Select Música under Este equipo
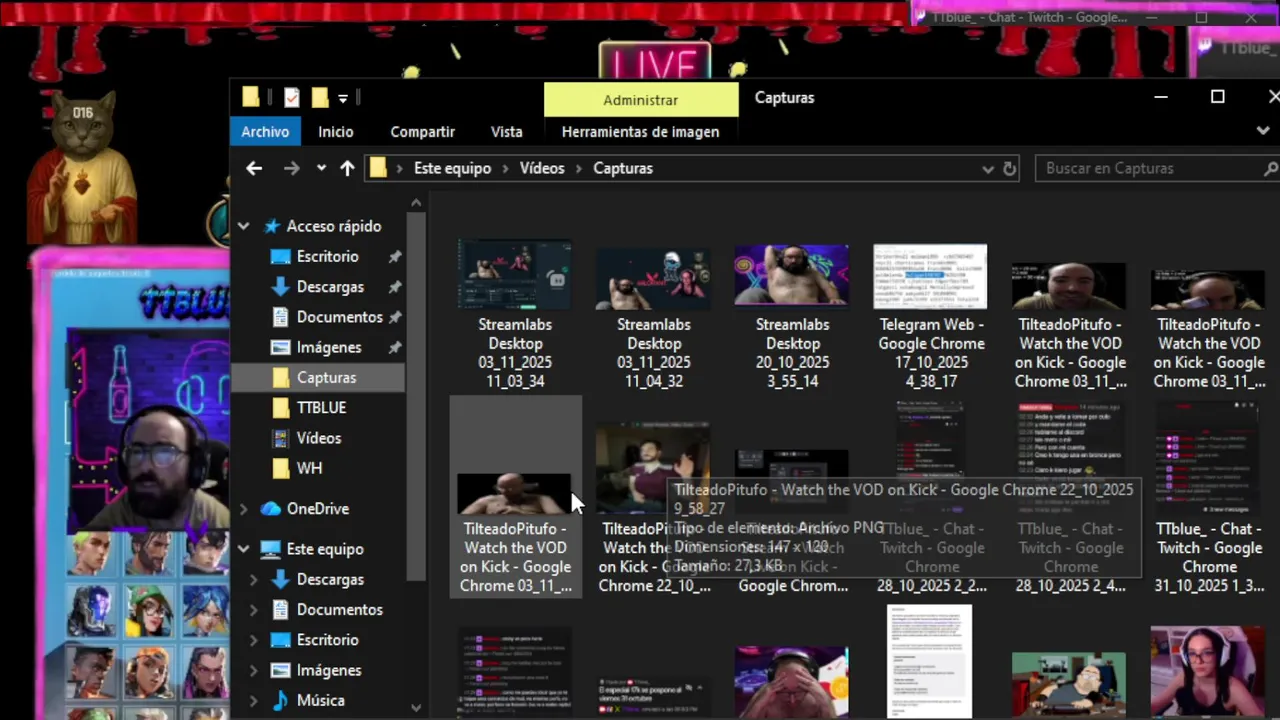 pyautogui.click(x=320, y=700)
